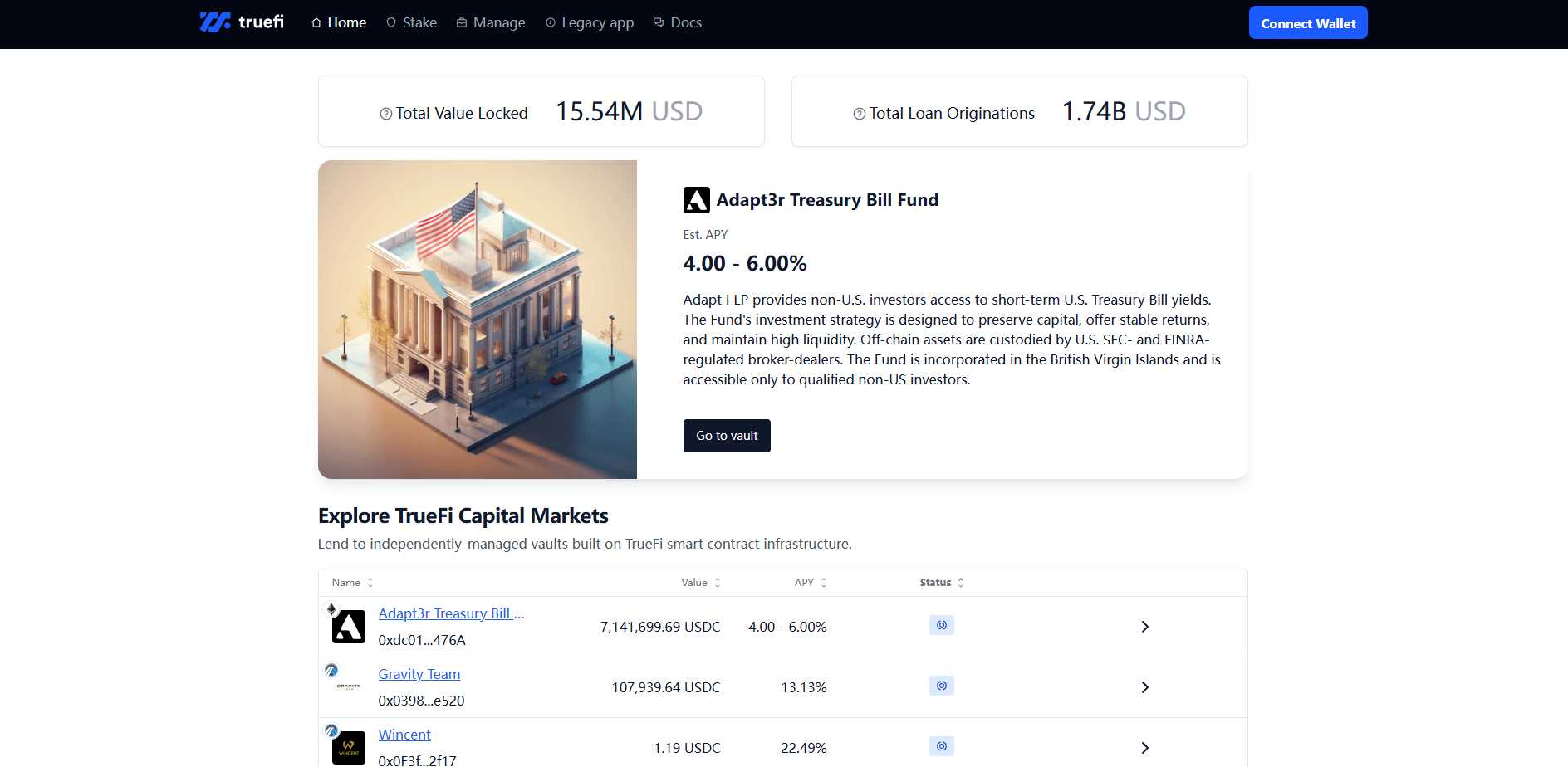
Task: Open the Legacy app navigation link
Action: [590, 22]
